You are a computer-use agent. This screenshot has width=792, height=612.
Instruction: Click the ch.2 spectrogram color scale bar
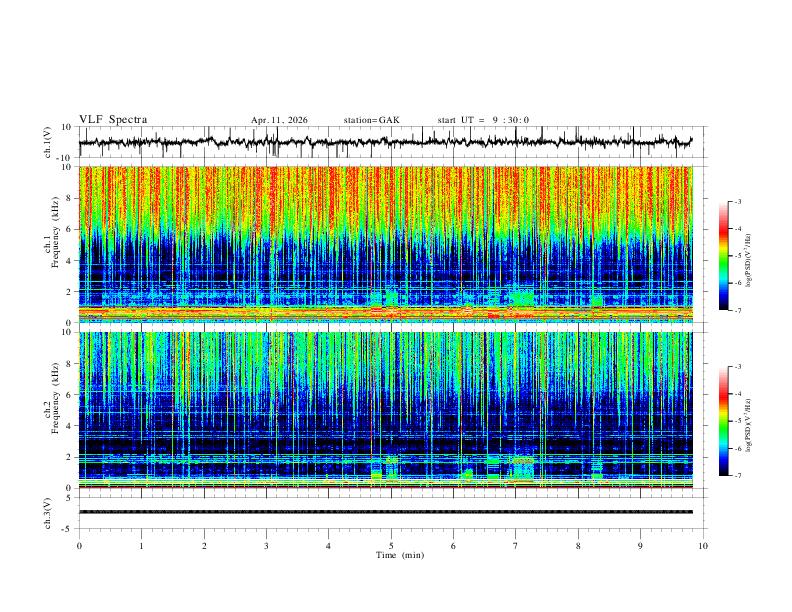[x=723, y=421]
